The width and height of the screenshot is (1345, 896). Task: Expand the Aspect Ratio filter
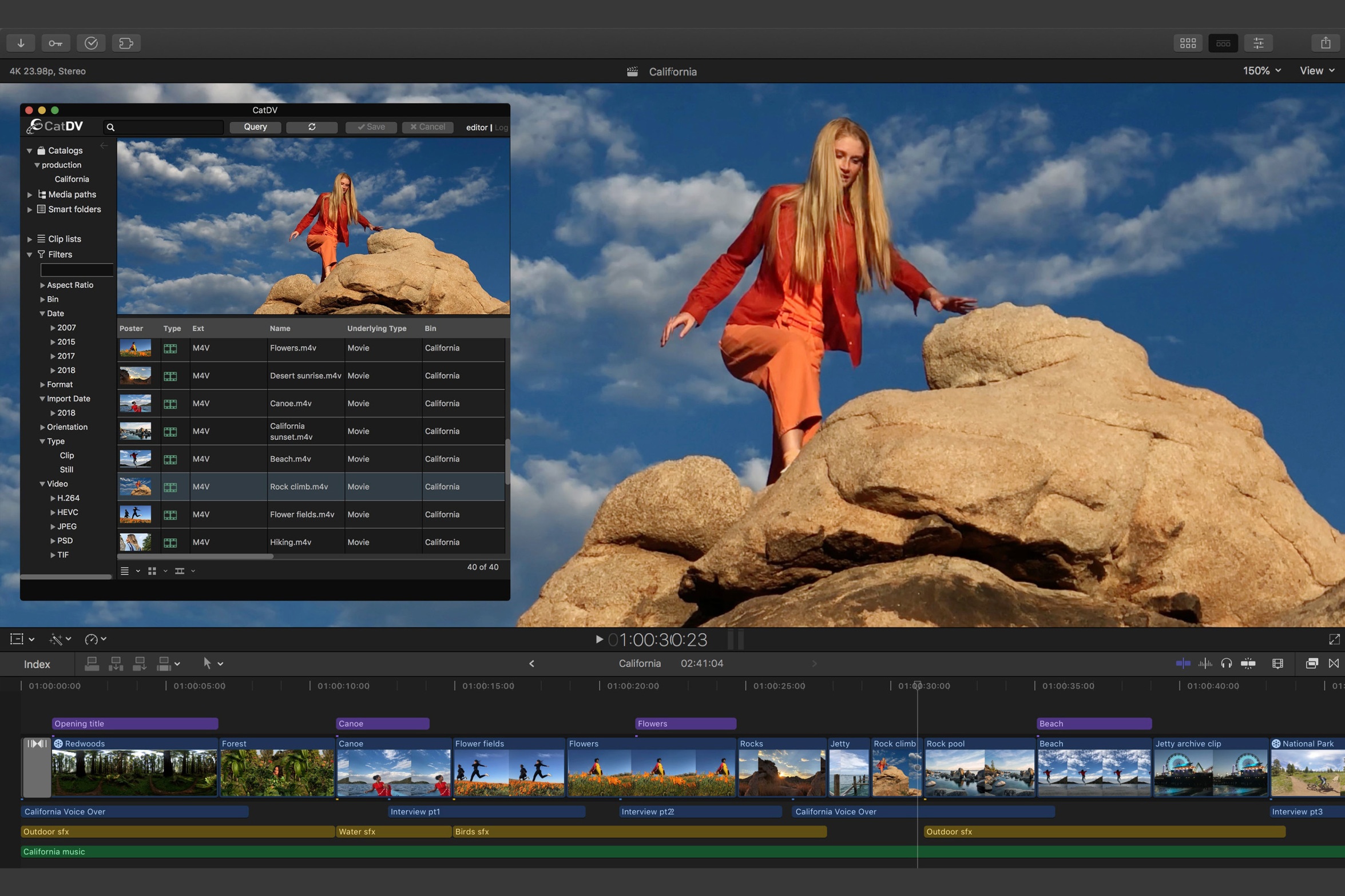[42, 285]
